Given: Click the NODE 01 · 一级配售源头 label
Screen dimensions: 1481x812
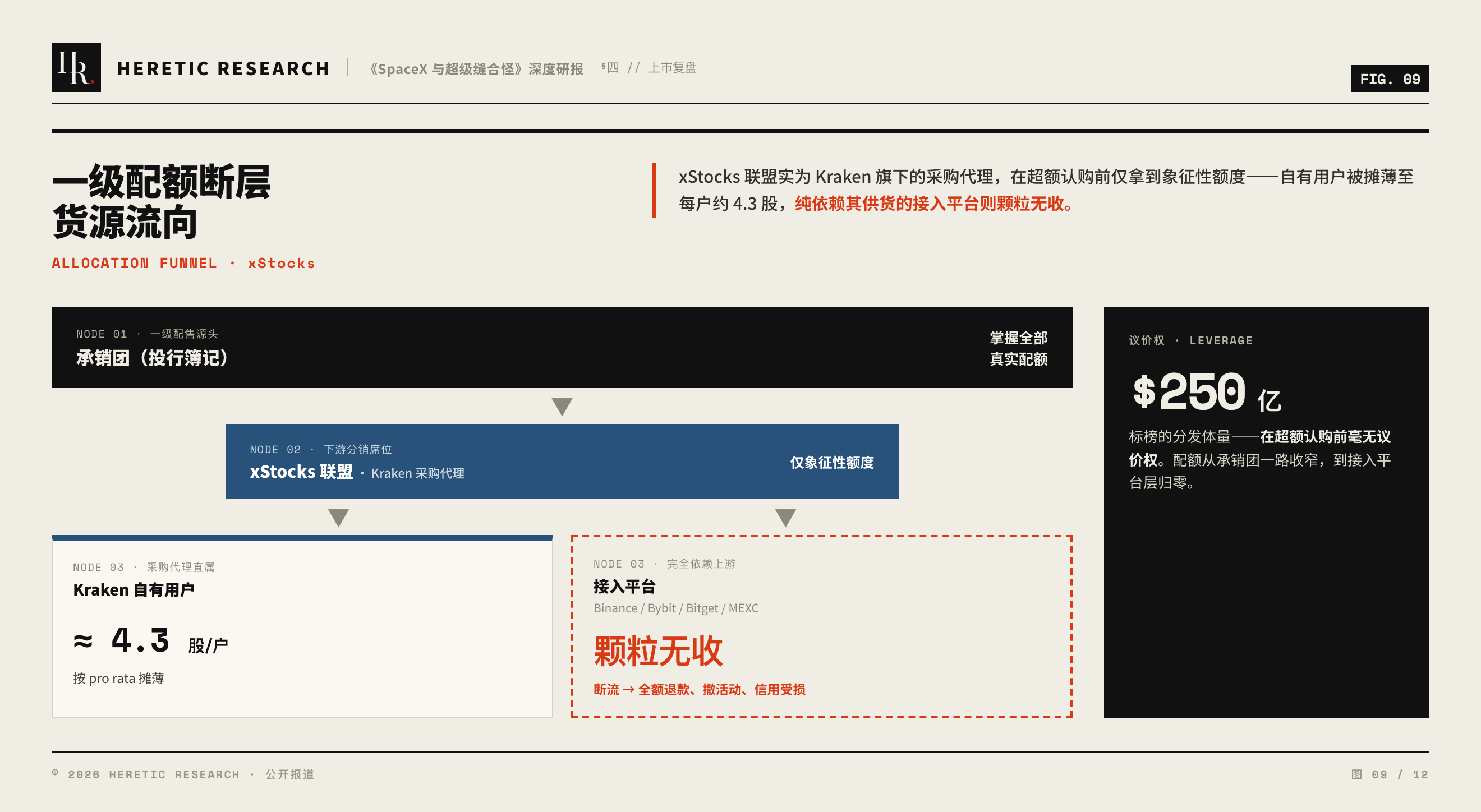Looking at the screenshot, I should [x=147, y=334].
